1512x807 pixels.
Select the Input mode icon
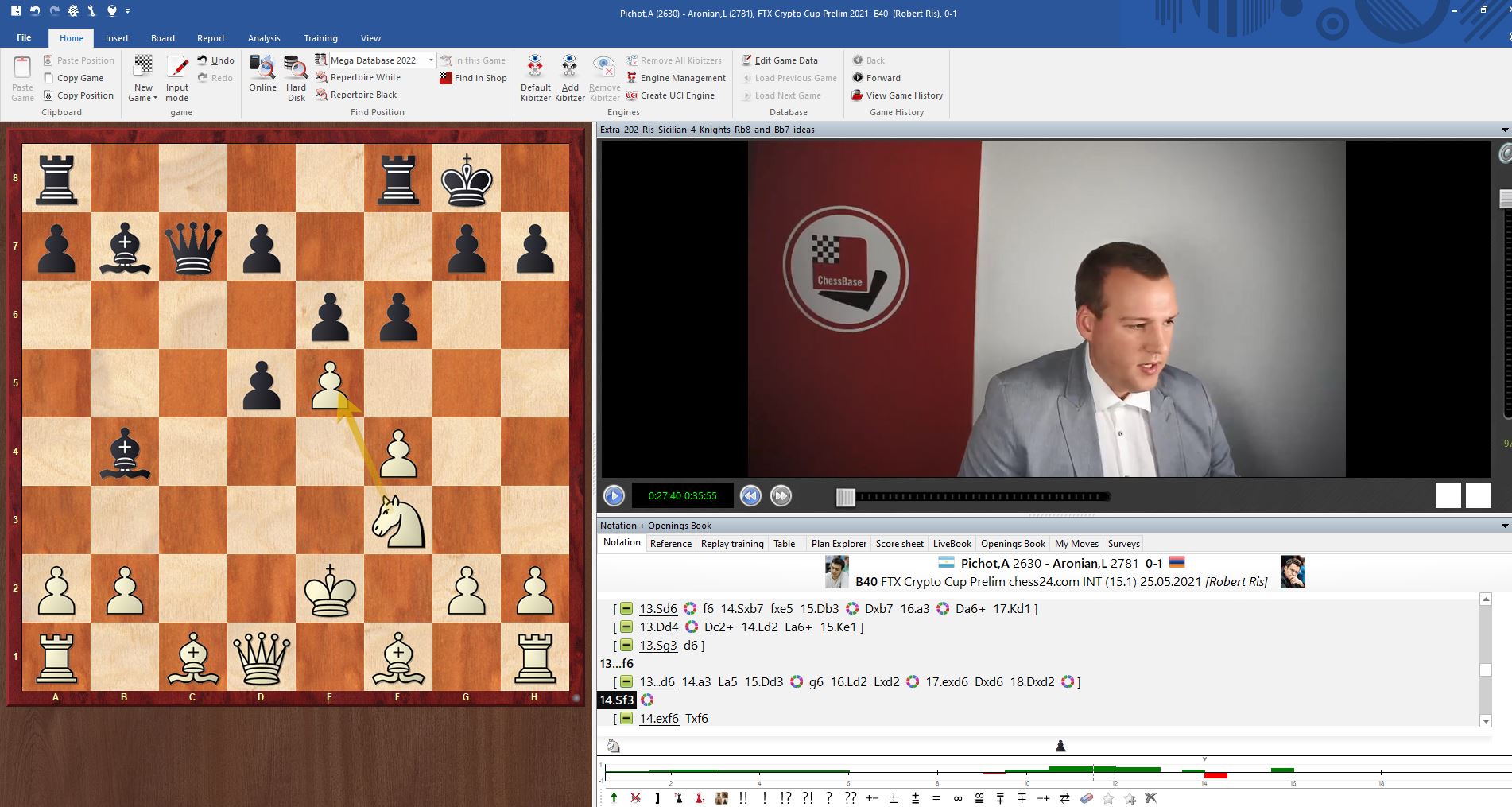click(177, 68)
